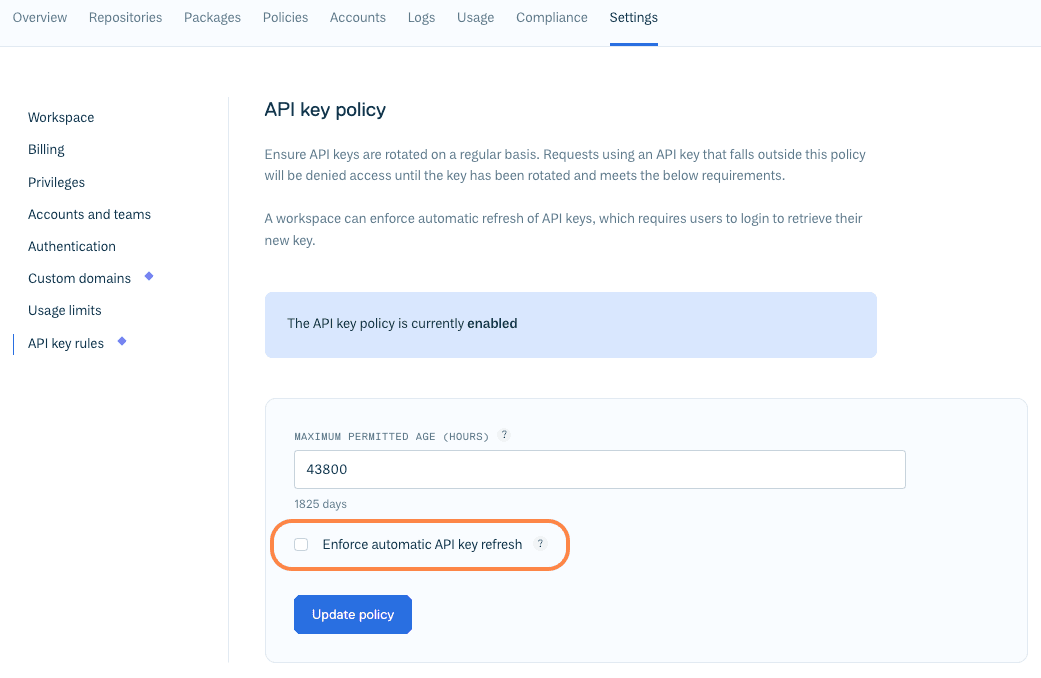This screenshot has height=678, width=1041.
Task: Open help tooltip for Maximum Permitted Age
Action: (504, 435)
